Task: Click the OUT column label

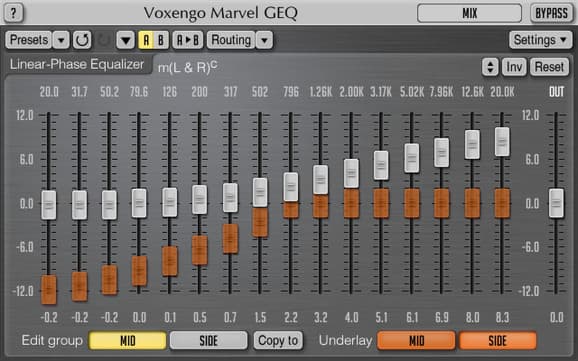Action: [556, 92]
